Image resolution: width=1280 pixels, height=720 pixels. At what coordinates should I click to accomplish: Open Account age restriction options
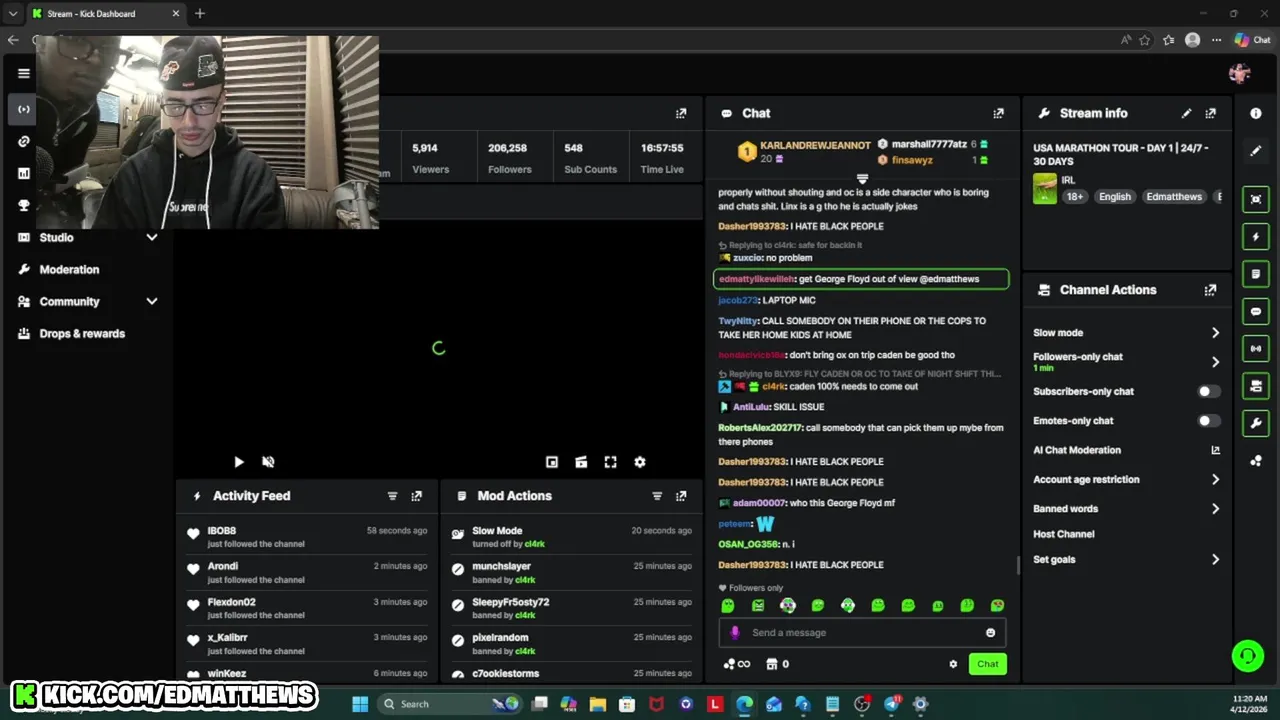point(1215,480)
